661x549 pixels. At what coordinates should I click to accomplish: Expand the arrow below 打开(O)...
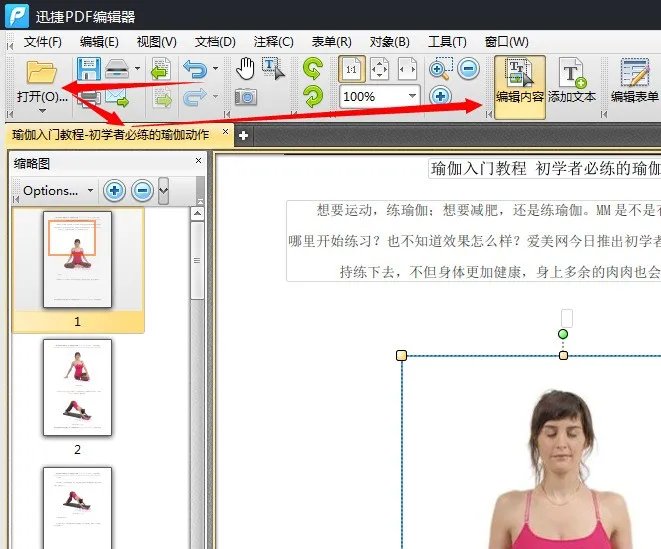(x=42, y=111)
